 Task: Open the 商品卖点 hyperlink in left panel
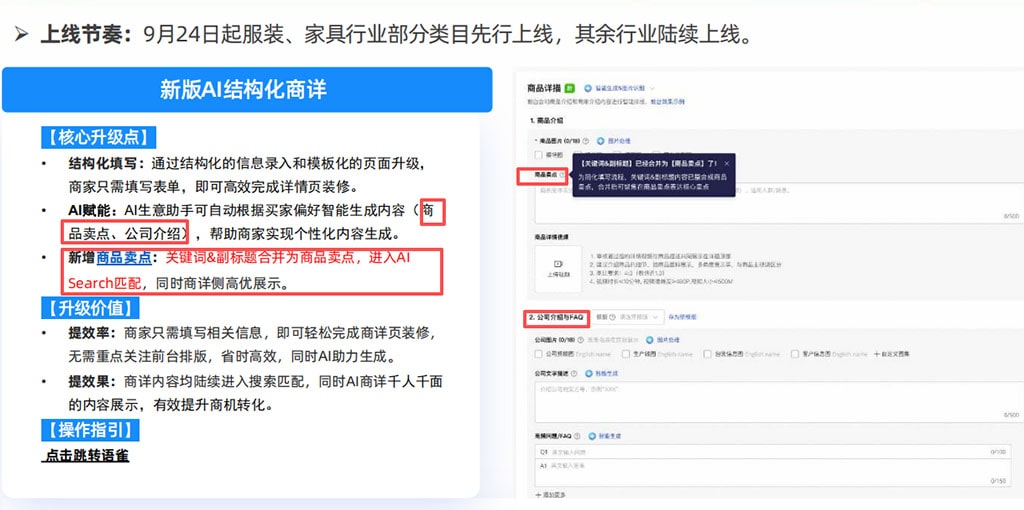[x=123, y=258]
